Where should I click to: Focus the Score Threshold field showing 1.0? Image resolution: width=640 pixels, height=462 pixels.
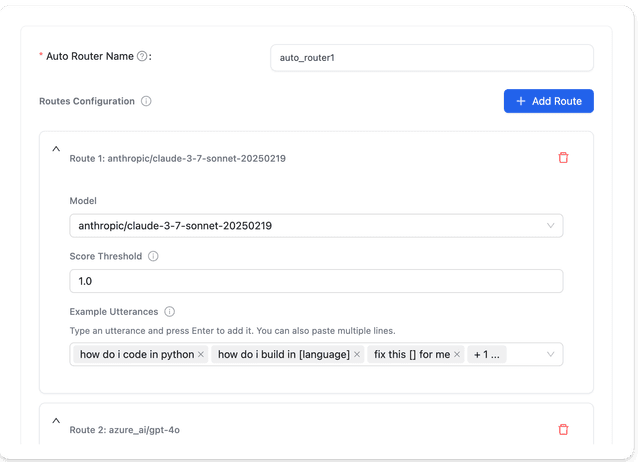pos(316,281)
